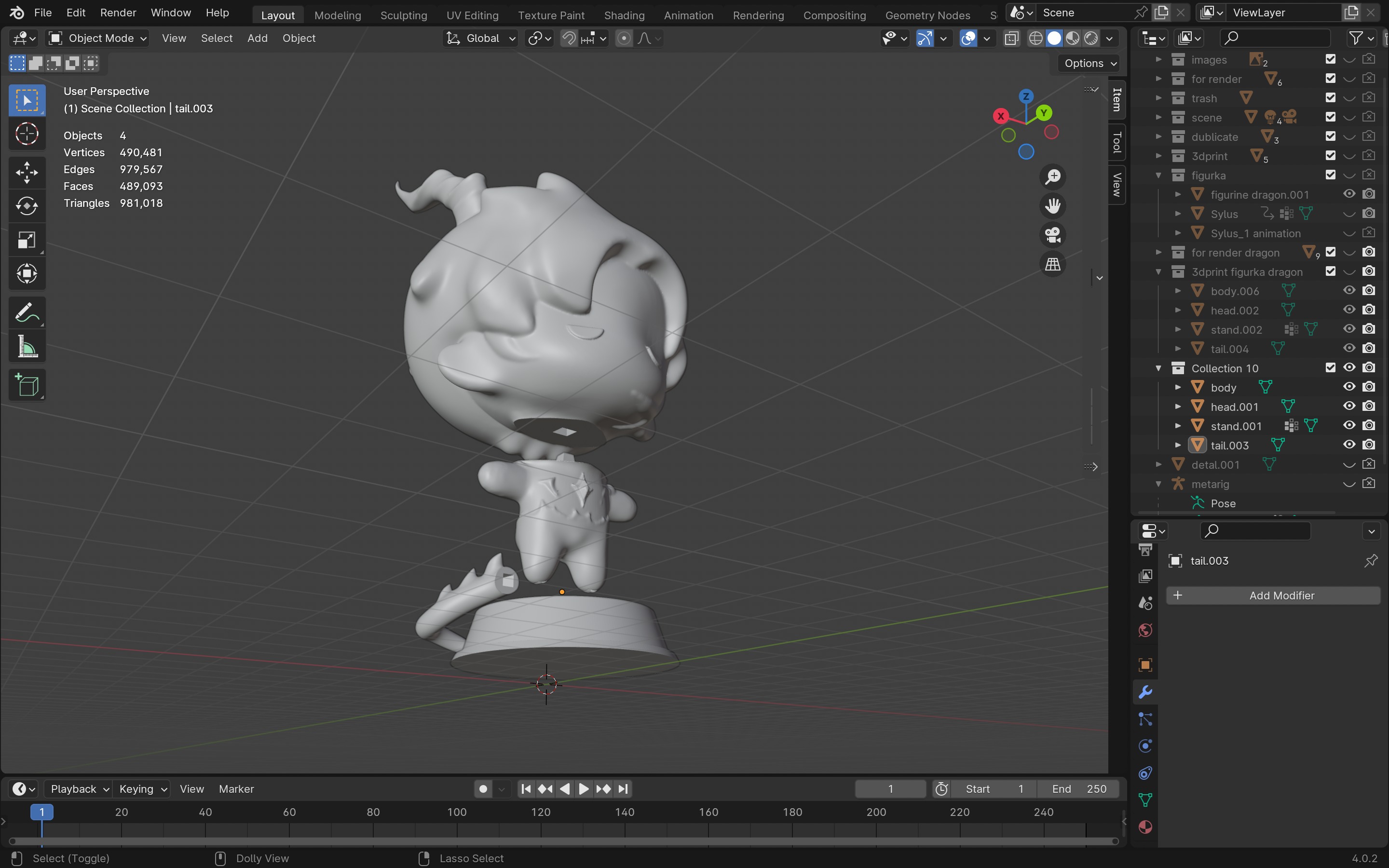Open the Object Data properties tab
The height and width of the screenshot is (868, 1389).
pos(1145,800)
